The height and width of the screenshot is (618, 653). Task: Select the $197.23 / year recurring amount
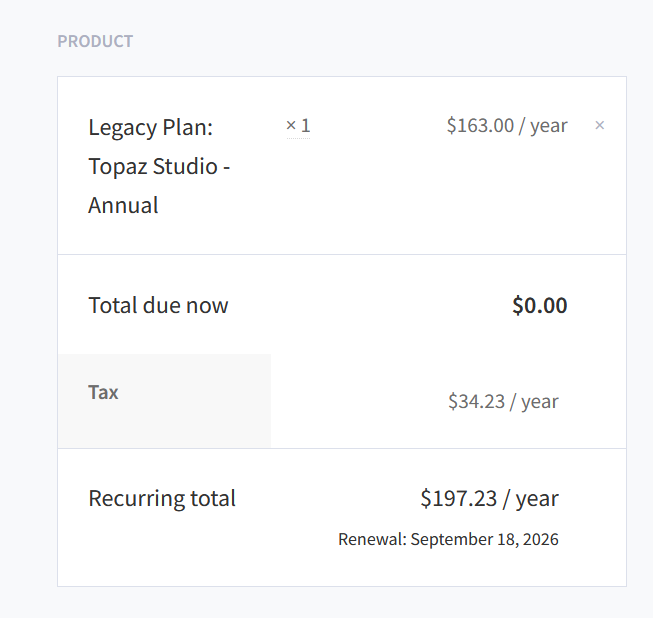489,499
